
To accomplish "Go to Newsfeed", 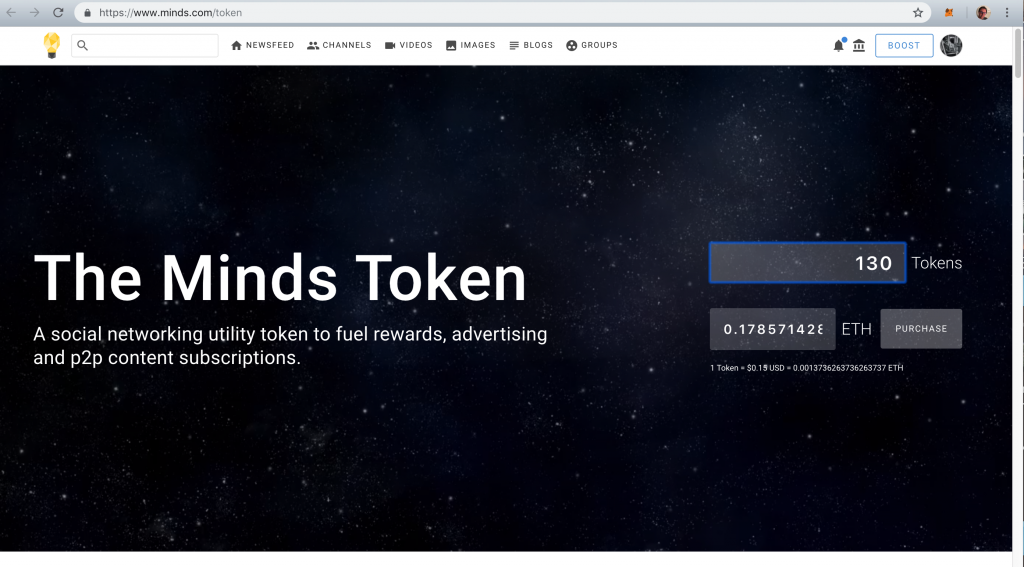I will point(263,45).
